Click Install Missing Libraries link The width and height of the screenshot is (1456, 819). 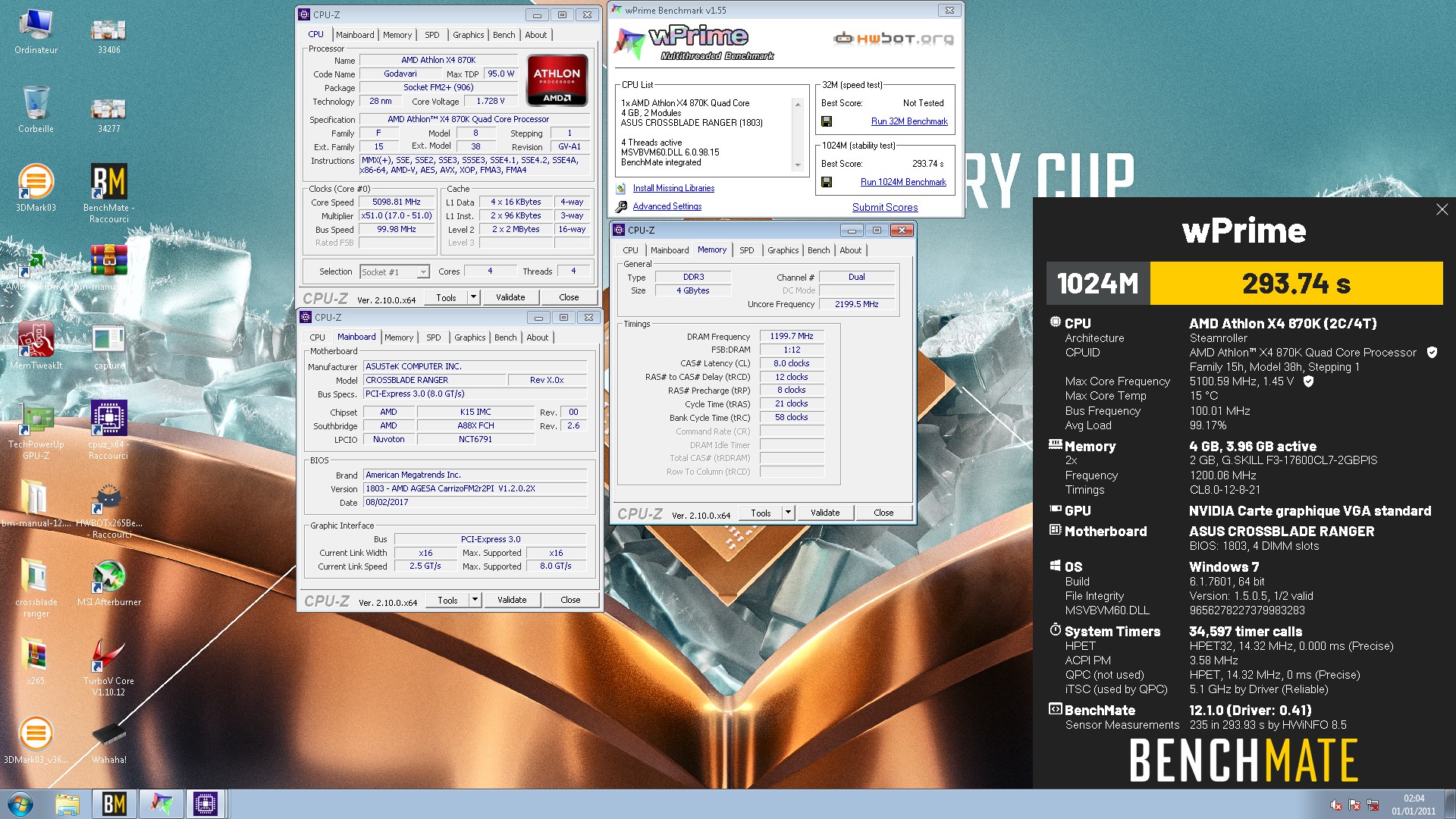click(x=673, y=188)
